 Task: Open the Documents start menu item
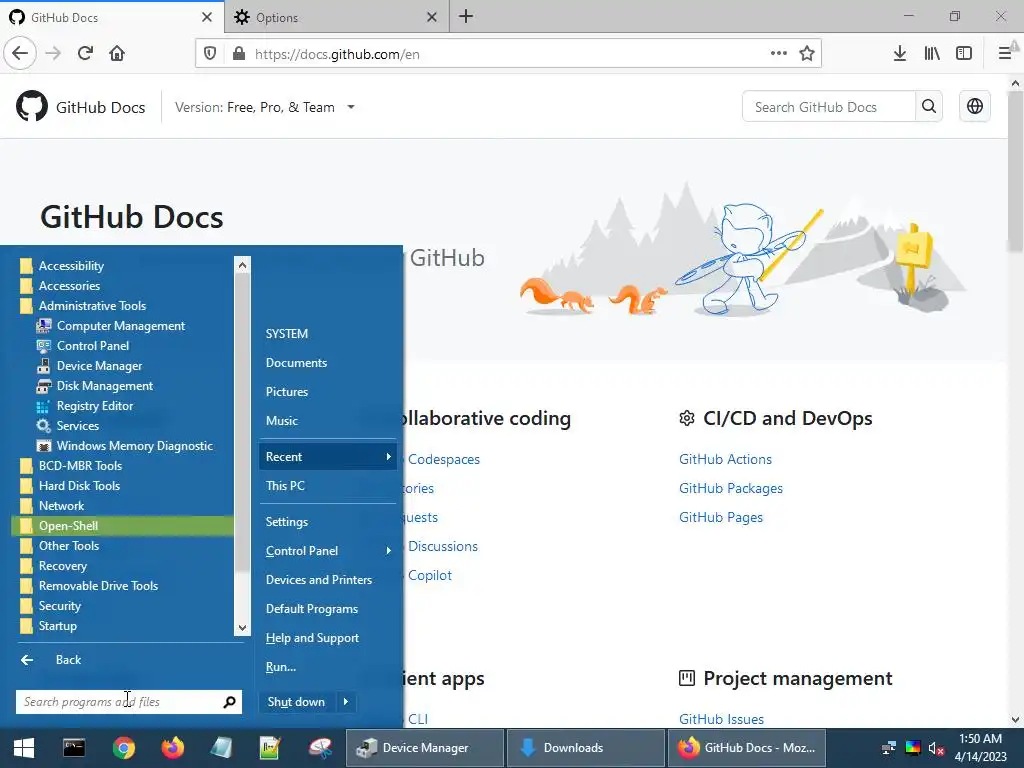[296, 362]
